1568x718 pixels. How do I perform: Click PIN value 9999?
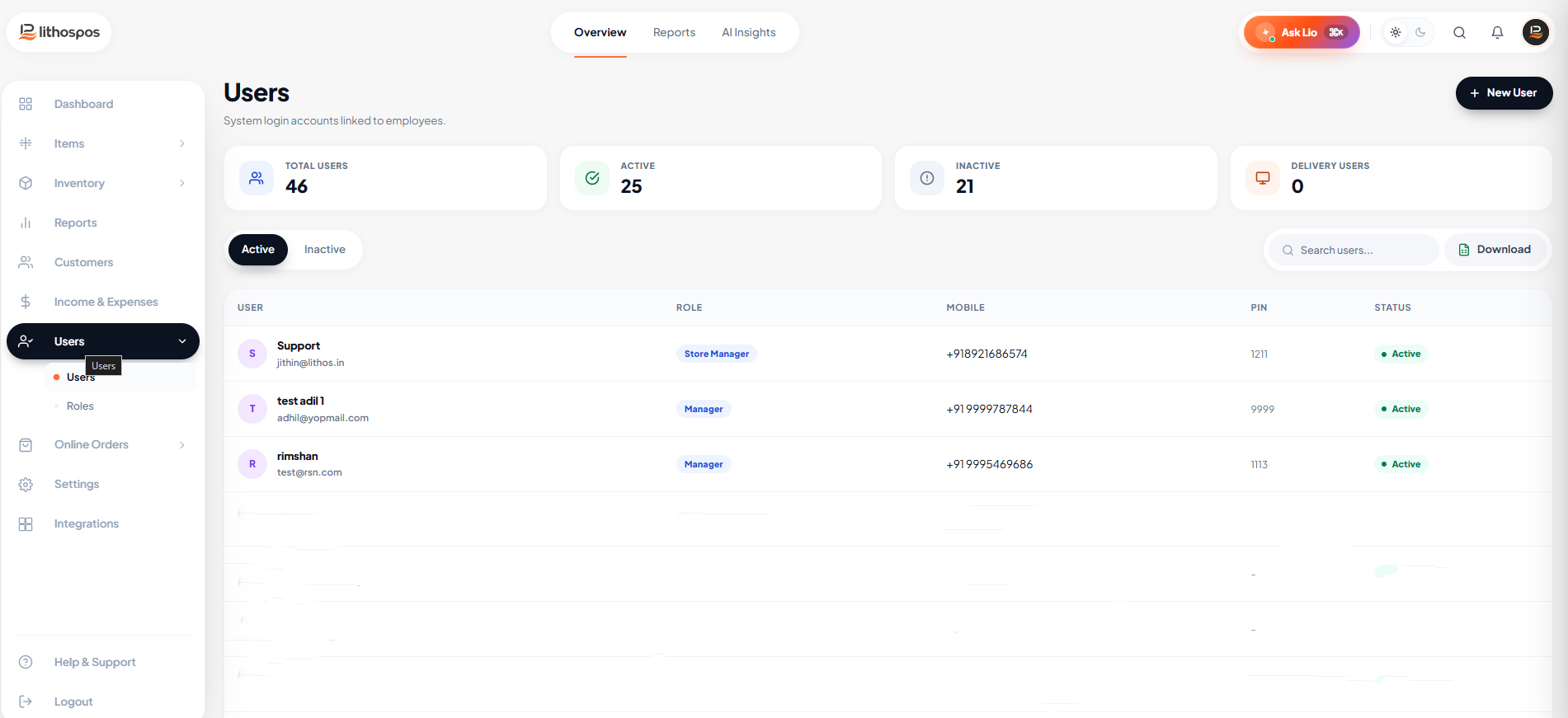point(1263,409)
